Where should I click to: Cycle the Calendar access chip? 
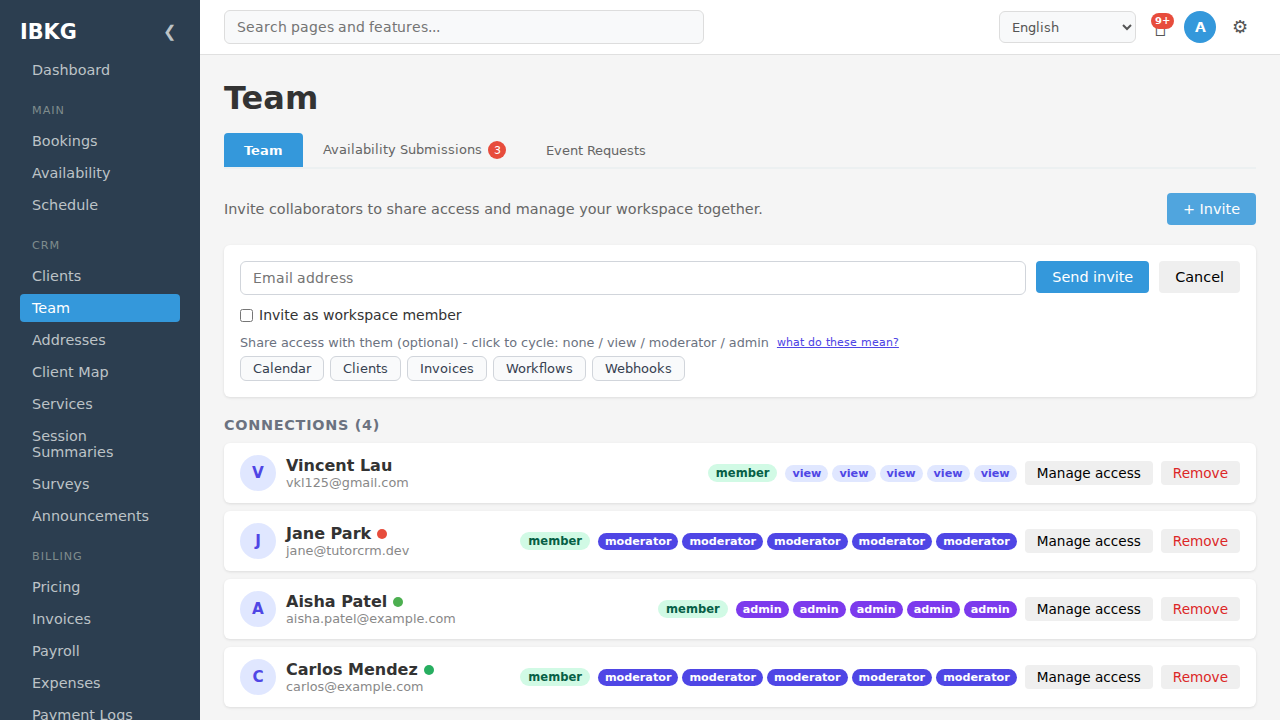(x=282, y=368)
